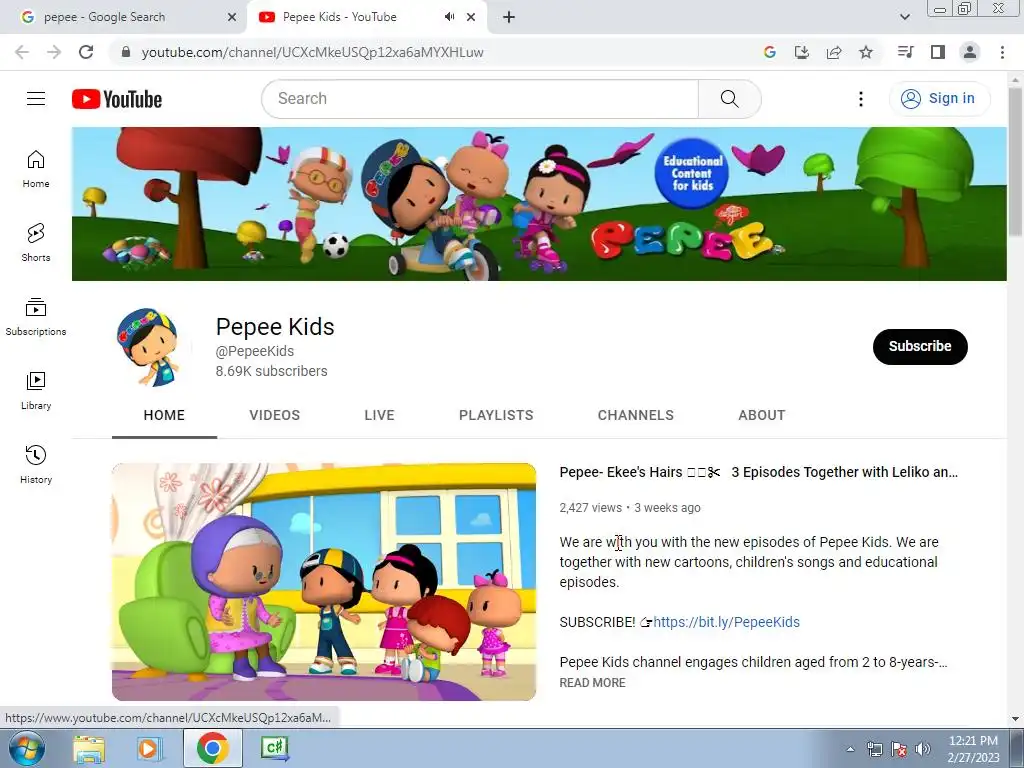Bookmark this page with the star

(866, 52)
